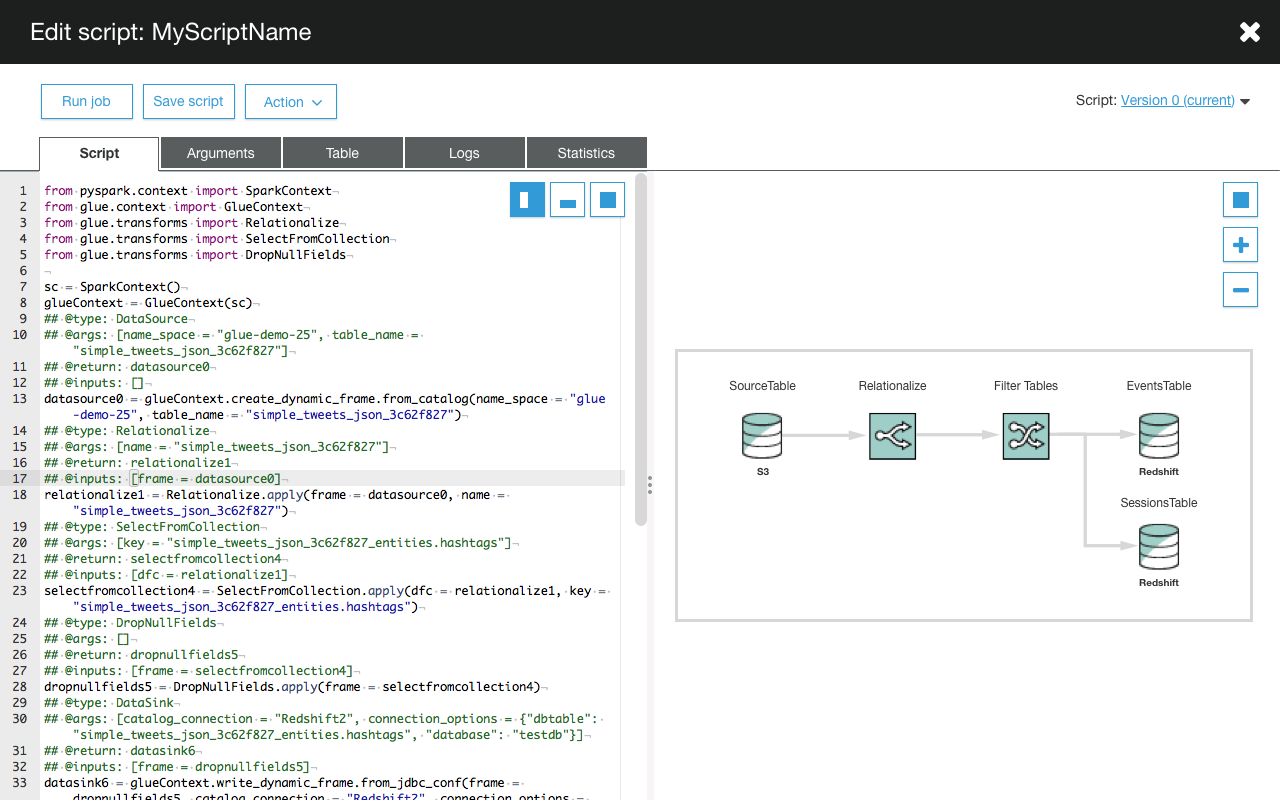The image size is (1280, 800).
Task: Click the Filter Tables label in diagram
Action: (x=1026, y=386)
